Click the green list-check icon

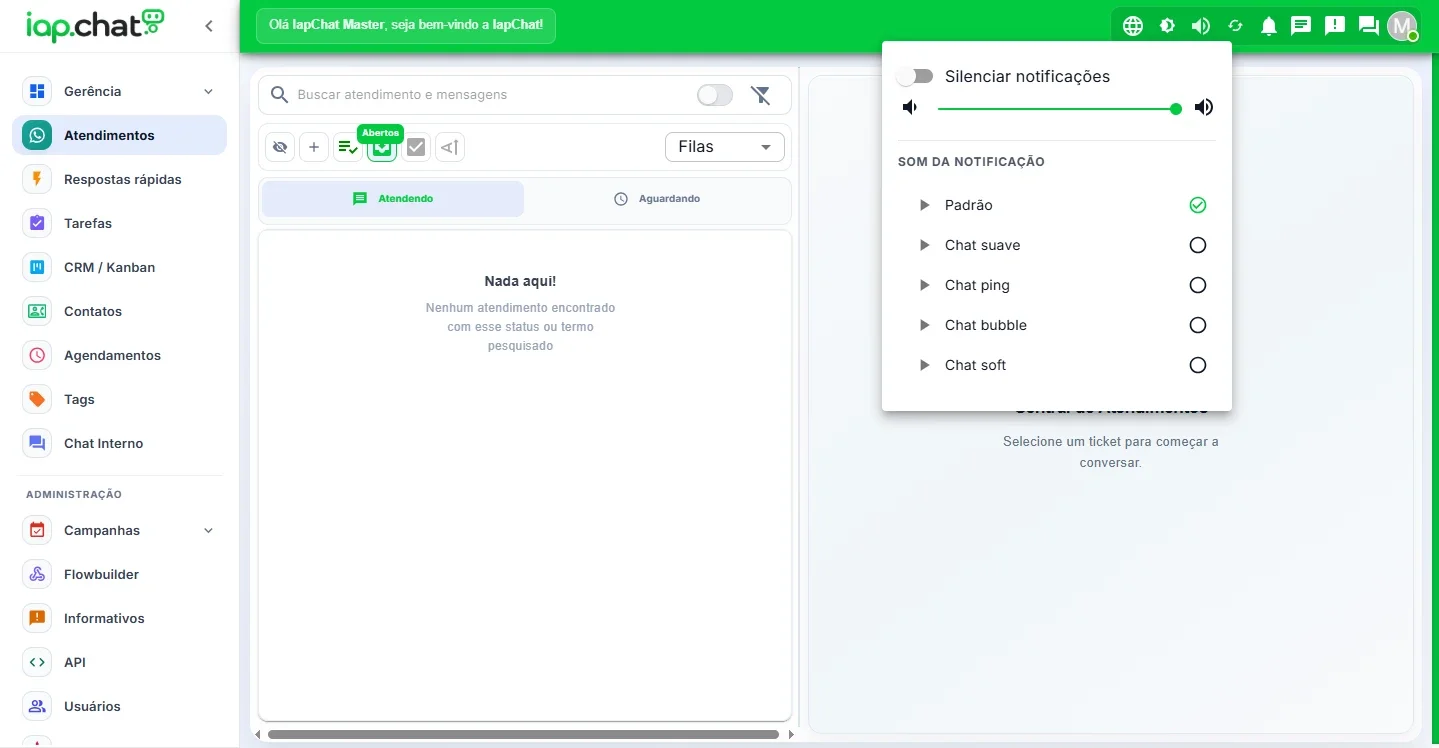(348, 147)
